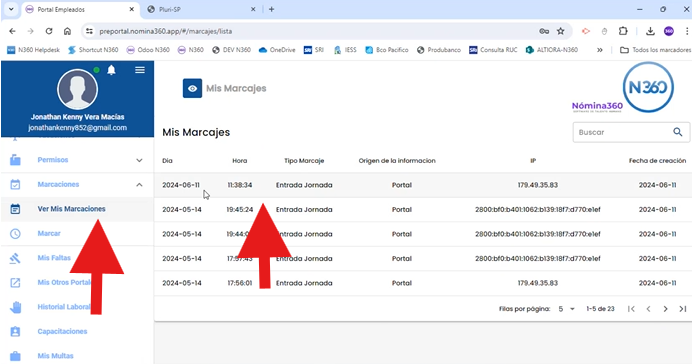Viewport: 692px width, 364px height.
Task: Open the Shortcut N360 bookmark
Action: click(93, 50)
